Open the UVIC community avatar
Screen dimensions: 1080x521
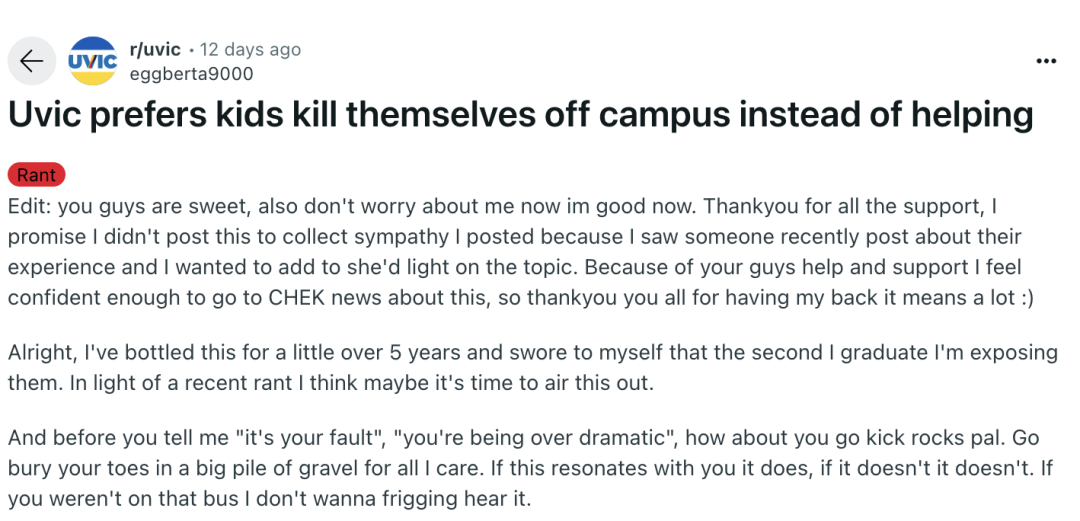92,61
